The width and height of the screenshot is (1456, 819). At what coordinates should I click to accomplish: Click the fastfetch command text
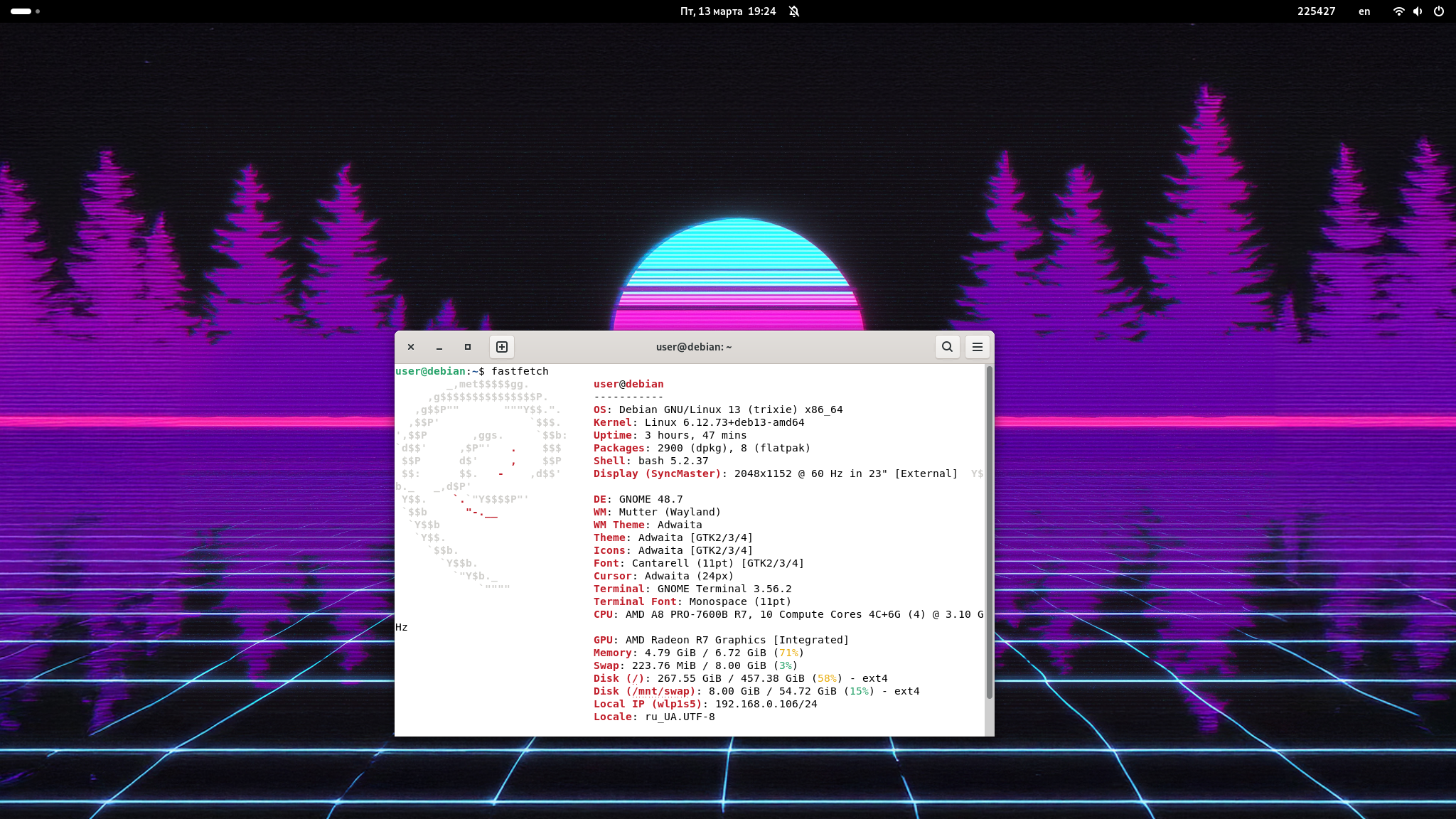(x=520, y=371)
